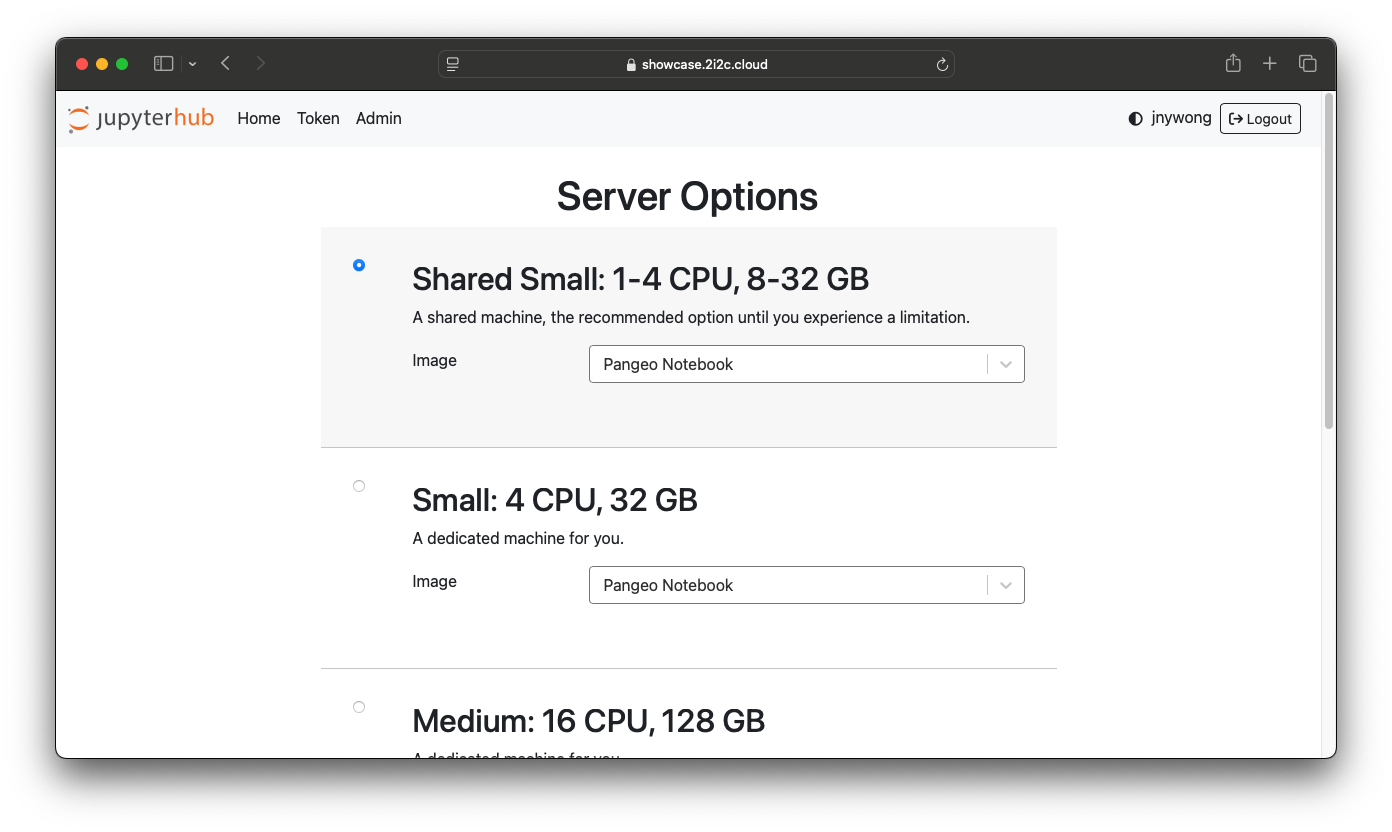Click the JupyterHub logo
The image size is (1392, 832).
[x=141, y=118]
